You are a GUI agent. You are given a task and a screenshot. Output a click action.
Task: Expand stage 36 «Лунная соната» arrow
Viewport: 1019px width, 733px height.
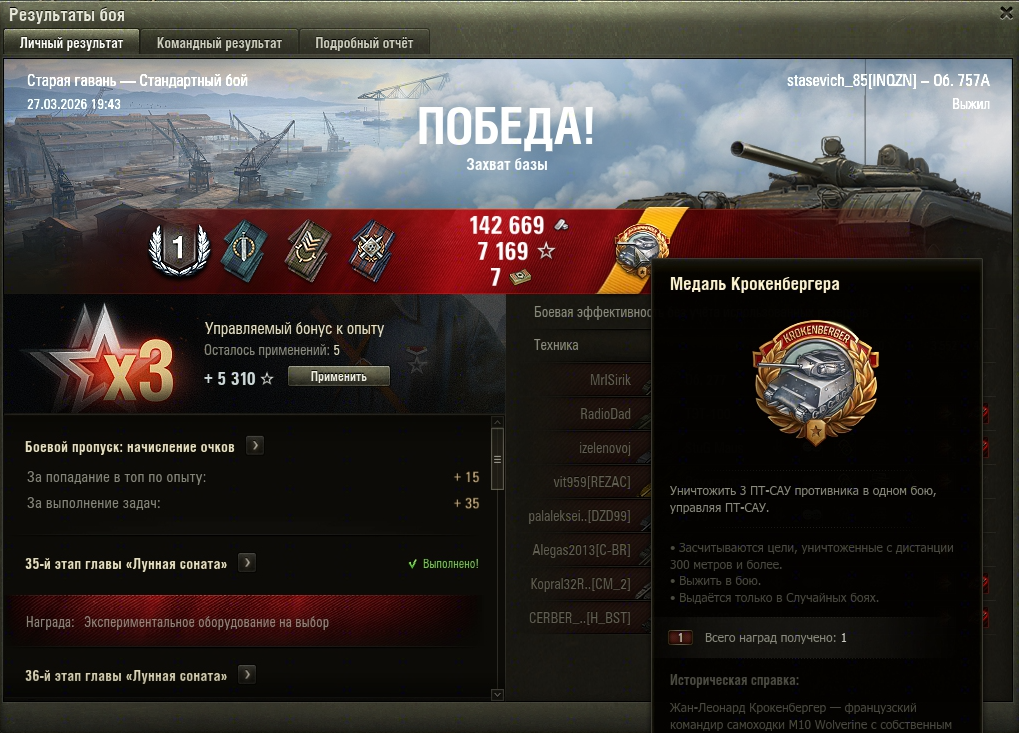[x=247, y=675]
